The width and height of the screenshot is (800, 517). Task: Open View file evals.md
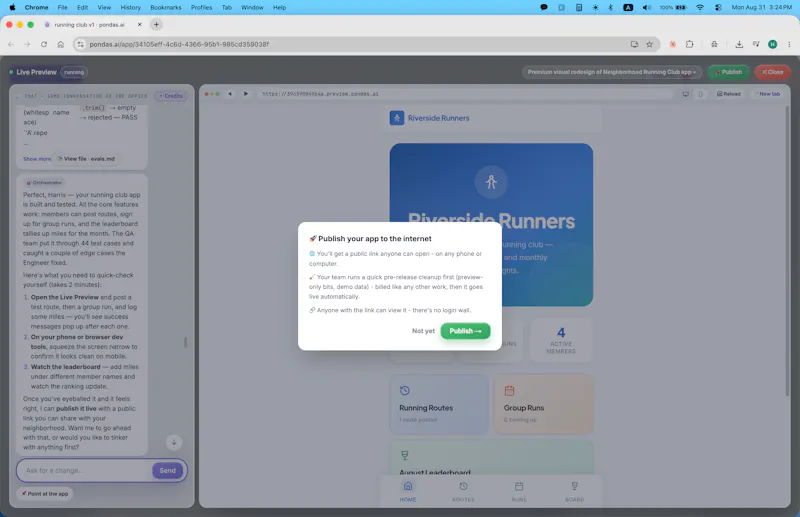pyautogui.click(x=86, y=159)
